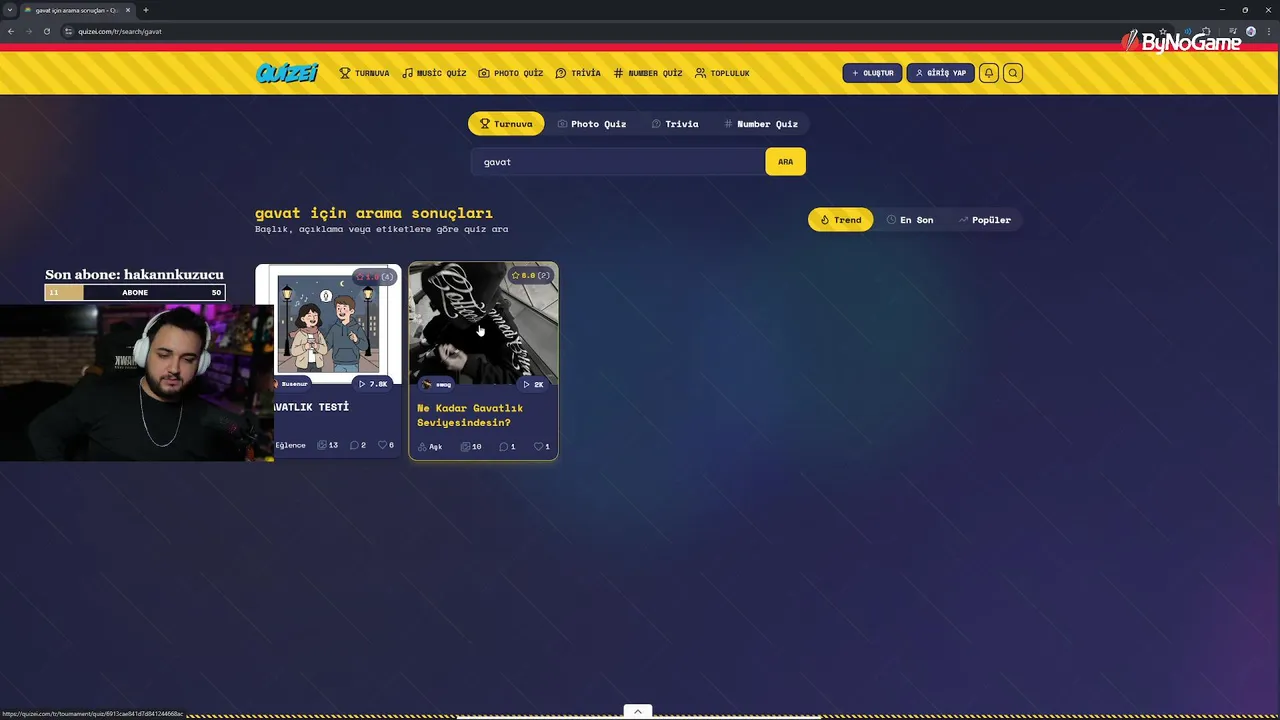The height and width of the screenshot is (720, 1280).
Task: Open the Chrome three-dot menu
Action: tap(1269, 31)
